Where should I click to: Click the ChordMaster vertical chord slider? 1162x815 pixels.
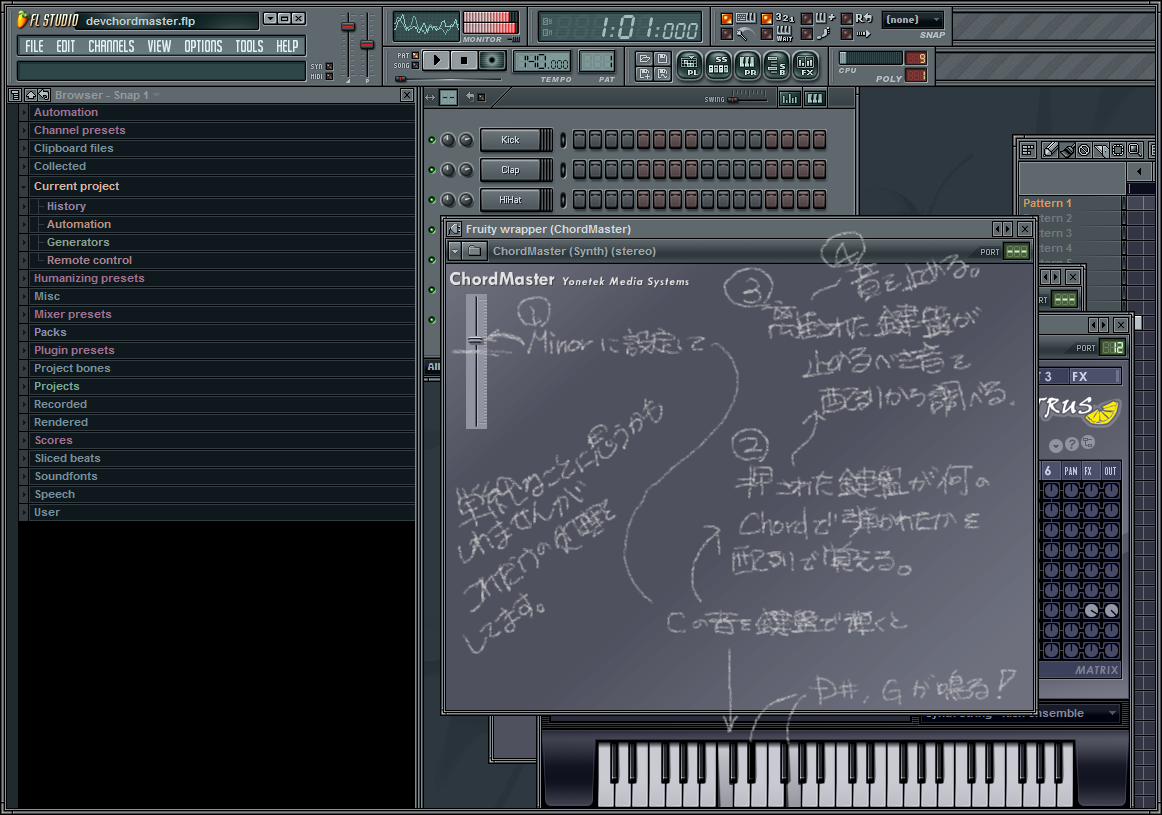pos(476,362)
